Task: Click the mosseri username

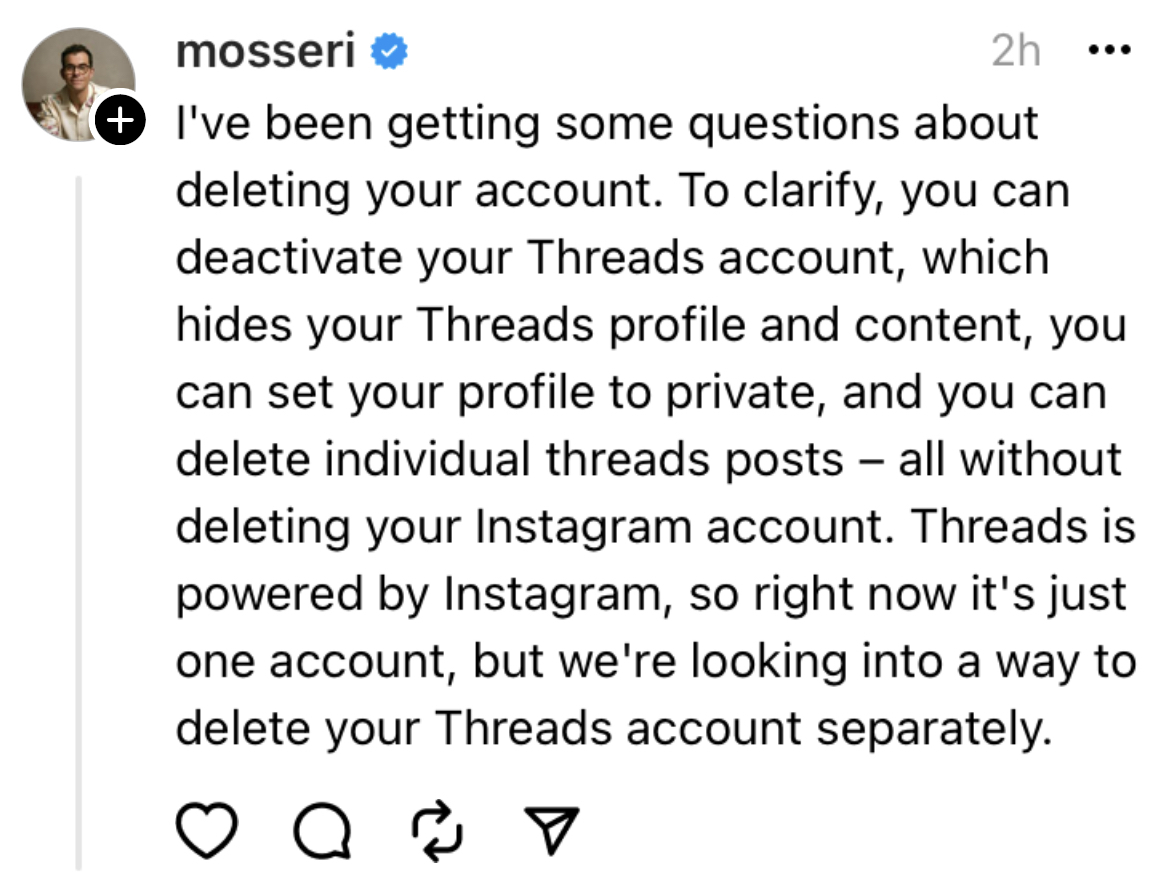Action: (265, 51)
